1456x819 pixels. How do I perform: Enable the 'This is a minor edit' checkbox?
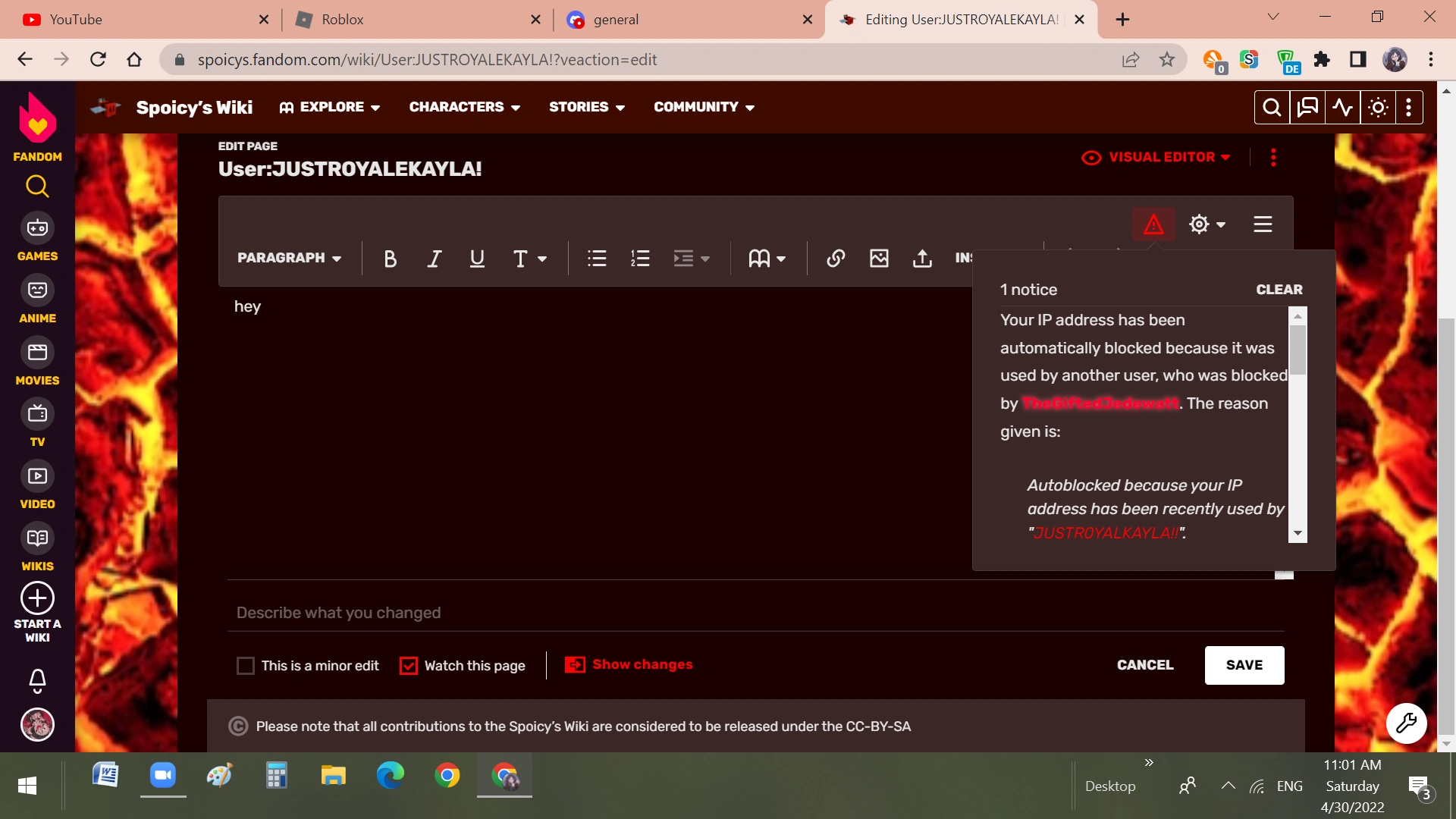245,665
